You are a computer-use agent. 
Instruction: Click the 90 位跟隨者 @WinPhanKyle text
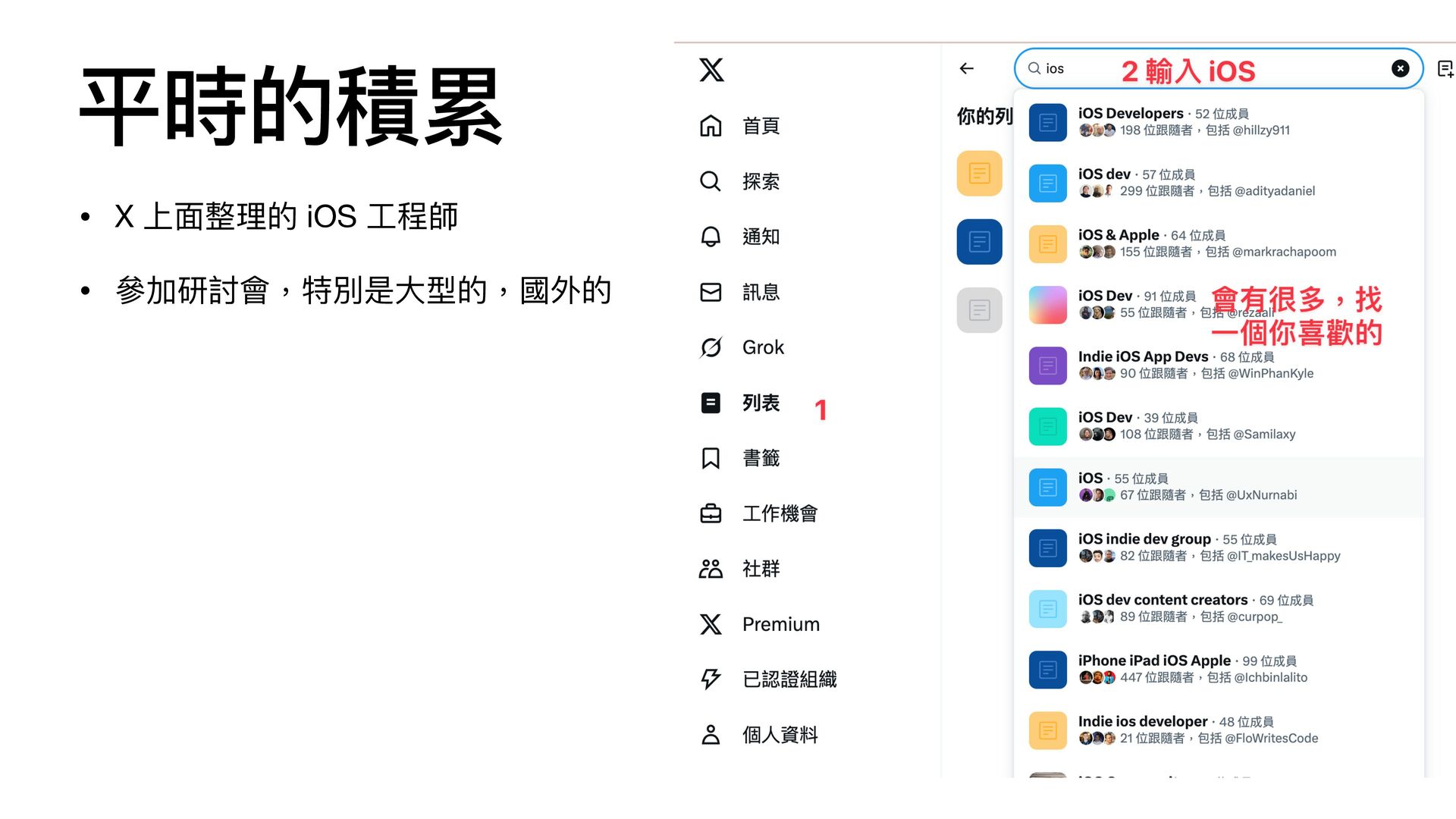(1216, 373)
